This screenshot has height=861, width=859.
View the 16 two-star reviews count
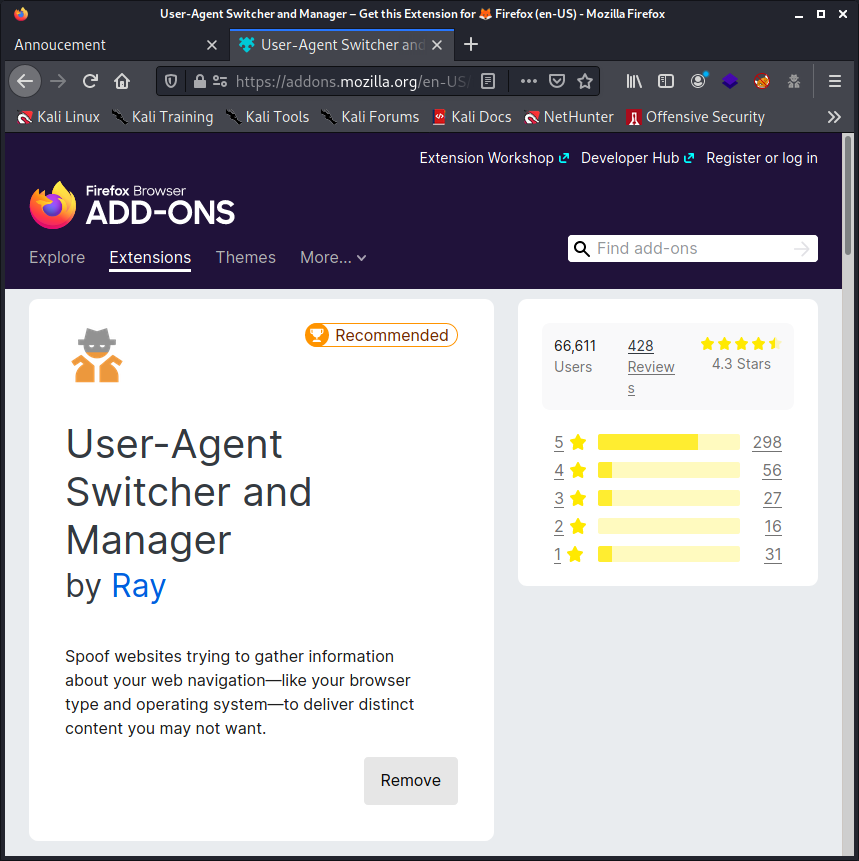(773, 526)
